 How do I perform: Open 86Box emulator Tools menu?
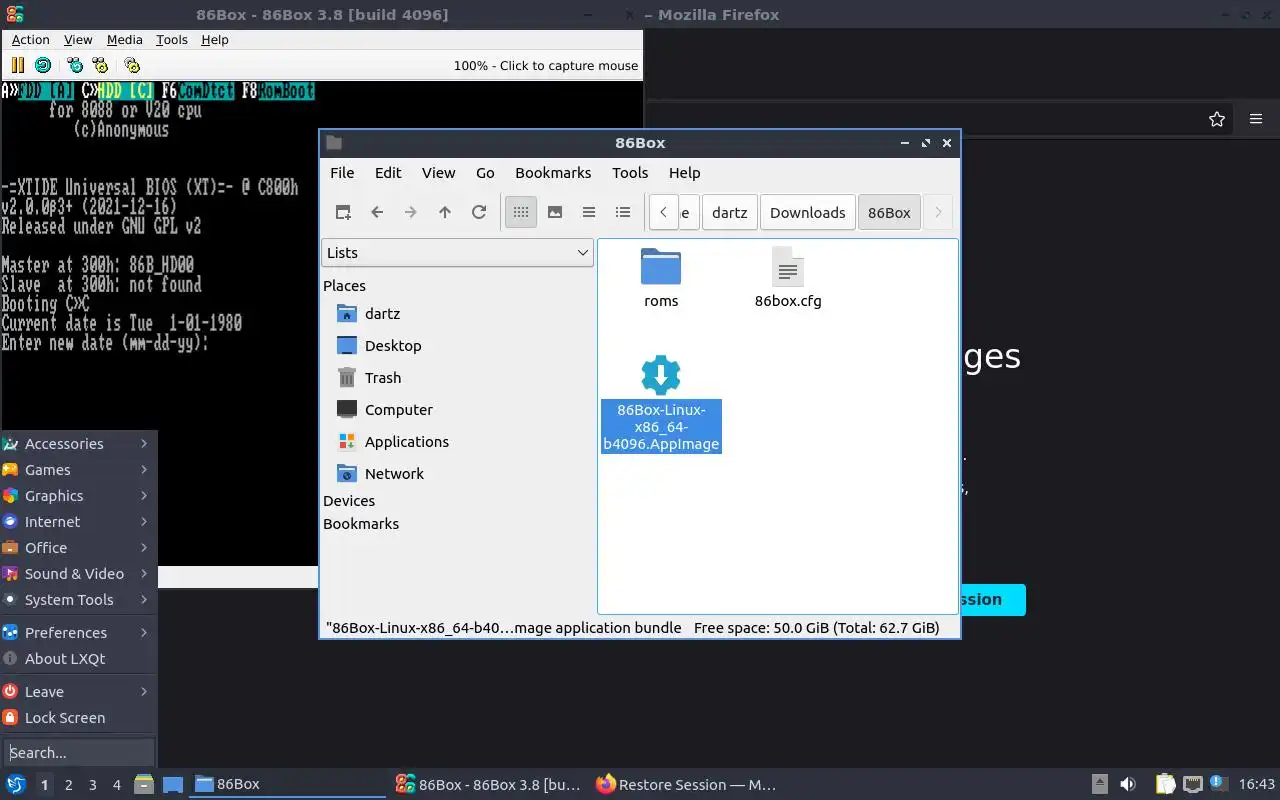pos(172,40)
